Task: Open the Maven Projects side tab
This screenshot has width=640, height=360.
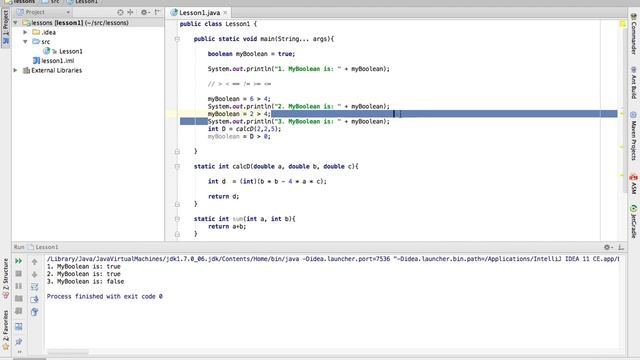Action: pos(633,136)
